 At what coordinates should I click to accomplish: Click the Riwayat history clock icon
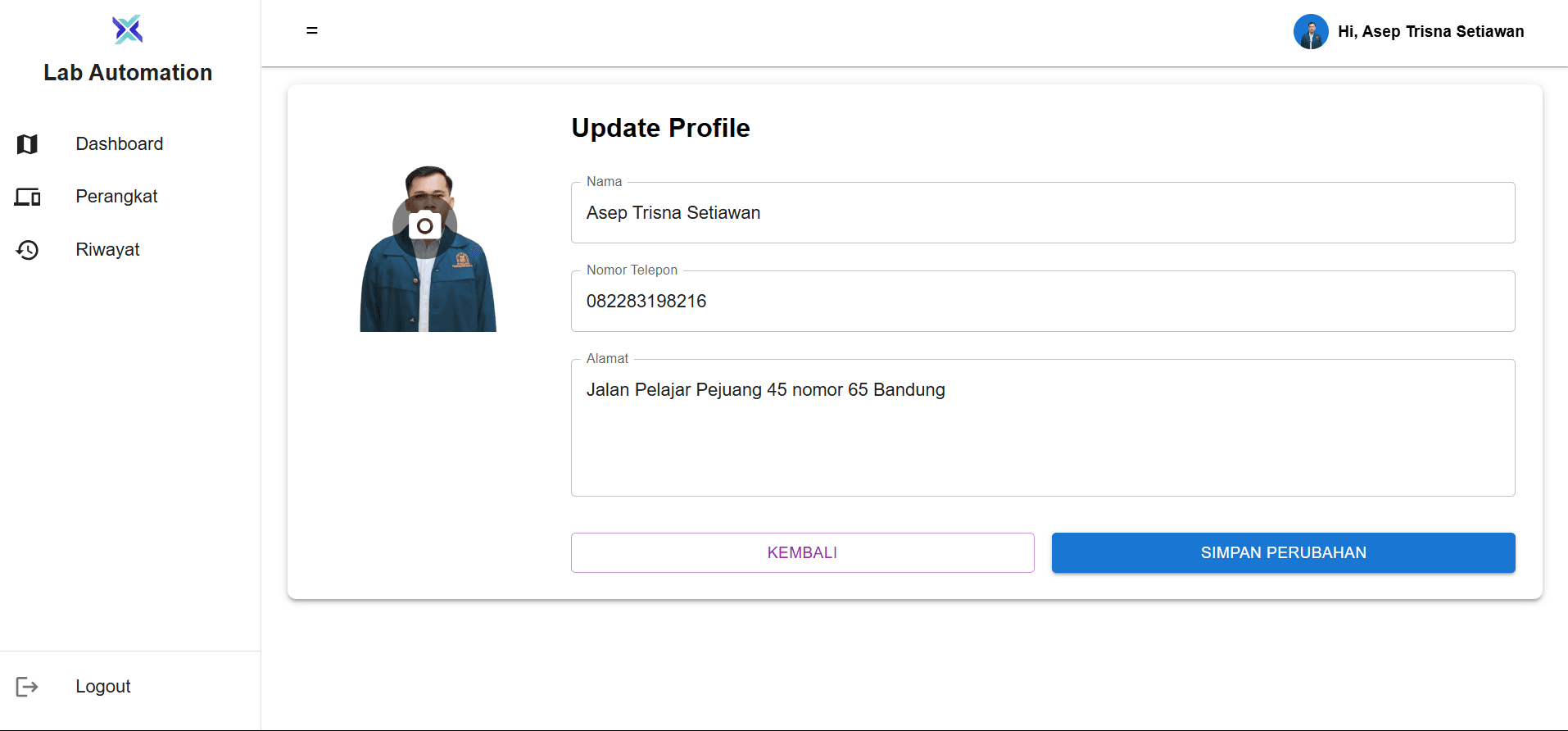[27, 250]
